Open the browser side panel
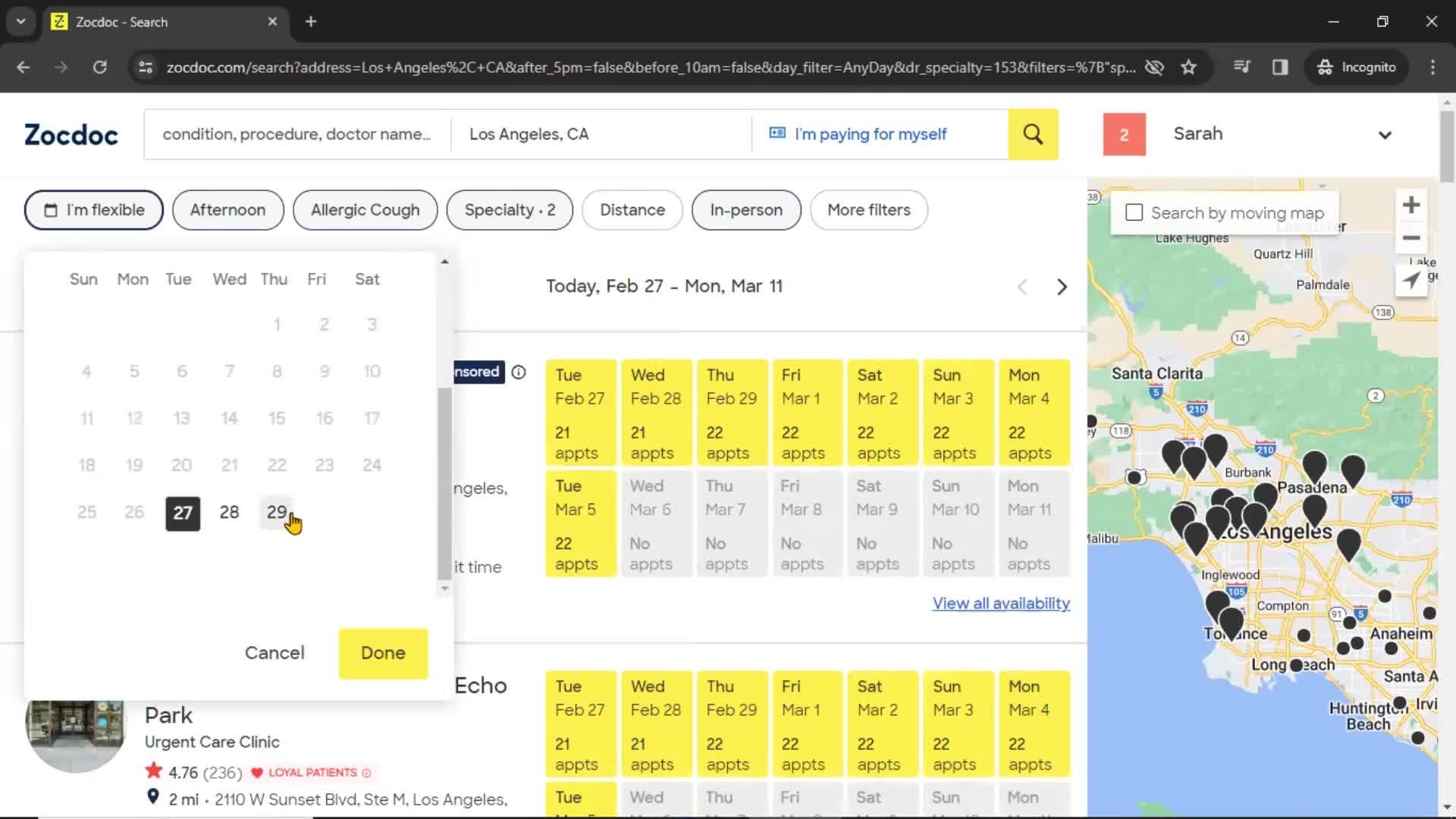This screenshot has height=819, width=1456. [1280, 67]
